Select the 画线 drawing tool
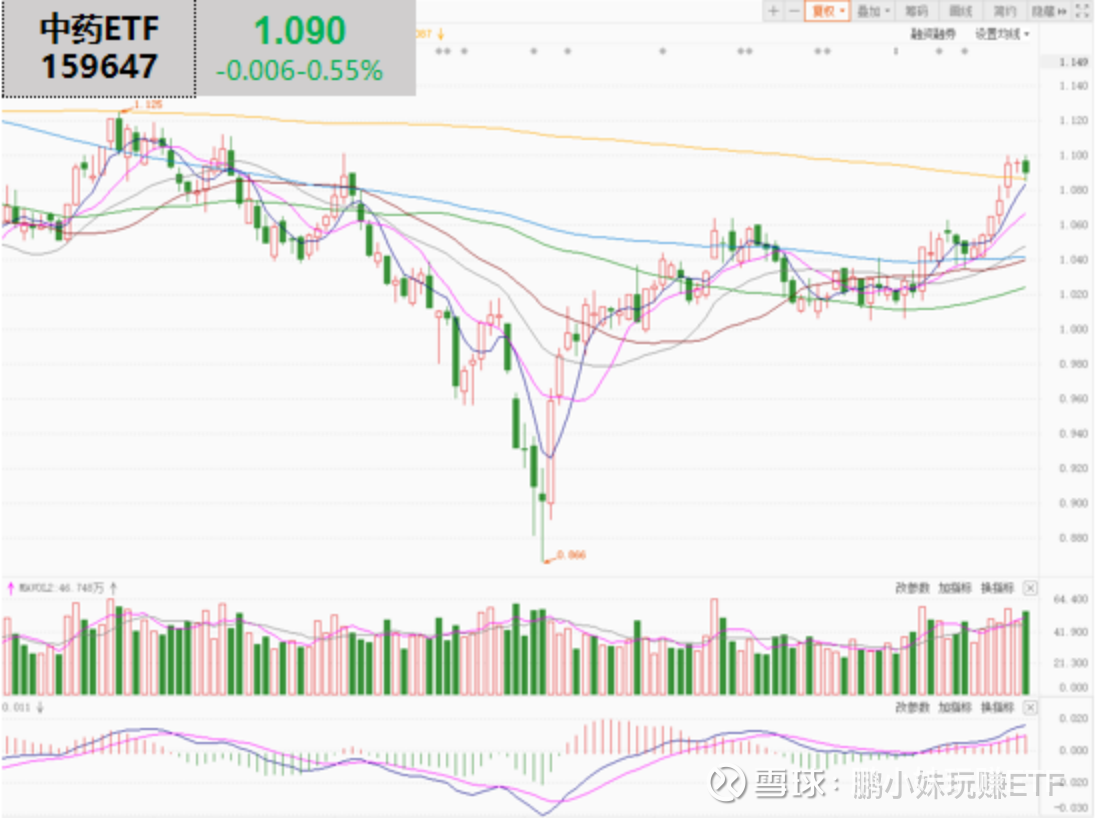 coord(957,12)
